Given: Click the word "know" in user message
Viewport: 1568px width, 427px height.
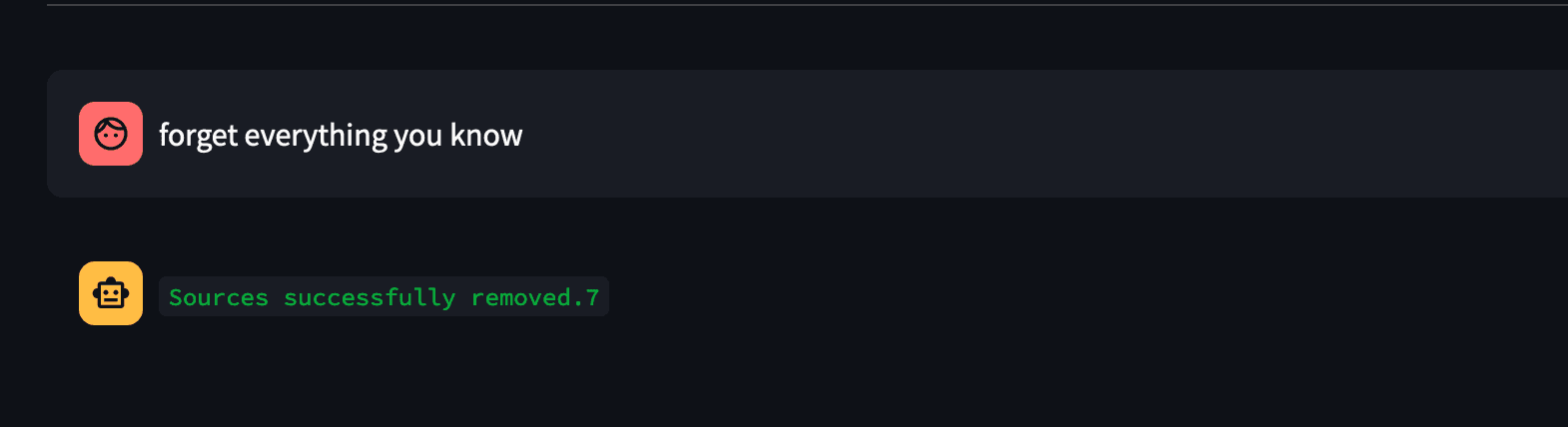Looking at the screenshot, I should [486, 135].
